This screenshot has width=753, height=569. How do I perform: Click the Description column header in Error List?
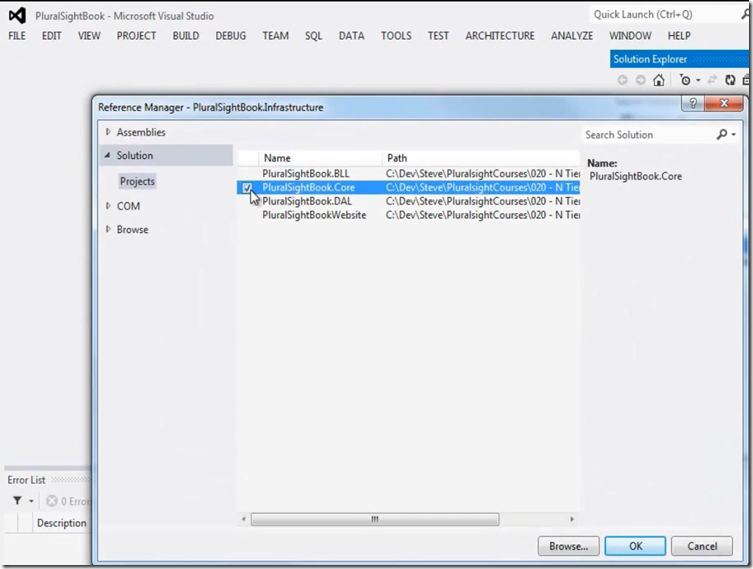pyautogui.click(x=61, y=523)
